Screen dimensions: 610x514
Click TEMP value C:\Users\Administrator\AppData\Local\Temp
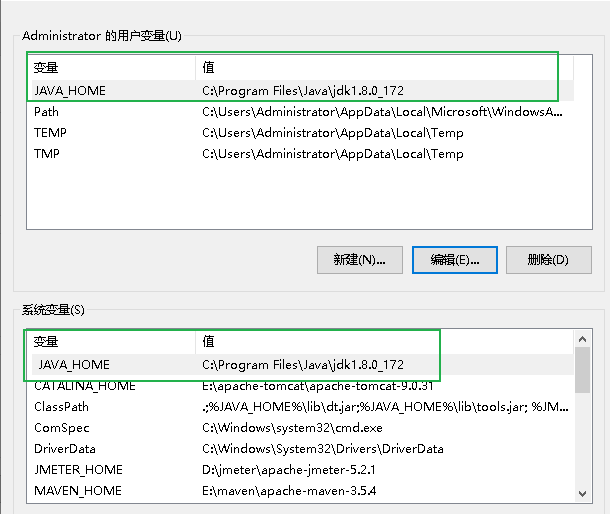[x=333, y=133]
